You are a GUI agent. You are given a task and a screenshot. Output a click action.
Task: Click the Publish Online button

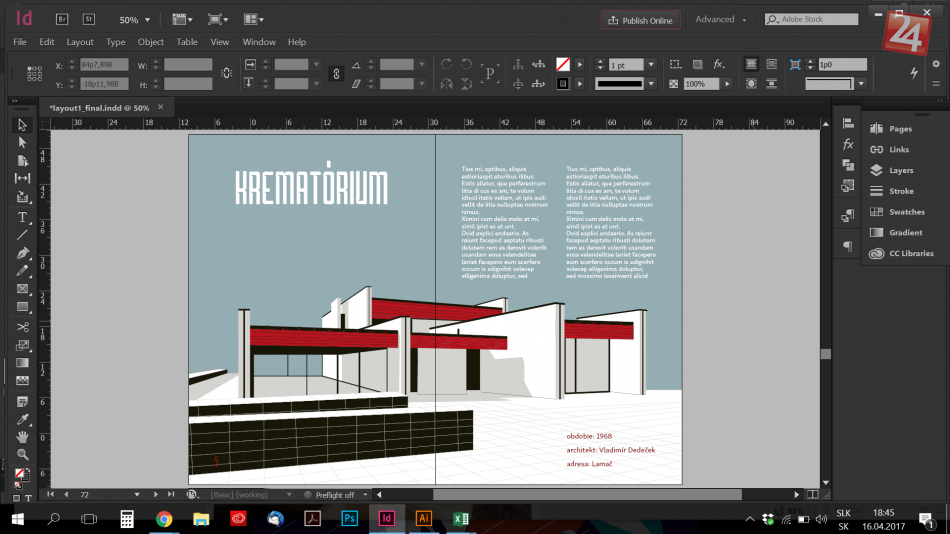click(x=640, y=20)
